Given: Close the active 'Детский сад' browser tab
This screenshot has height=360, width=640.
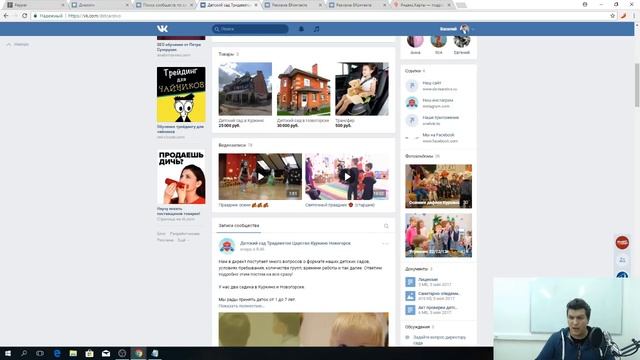Looking at the screenshot, I should coord(256,5).
